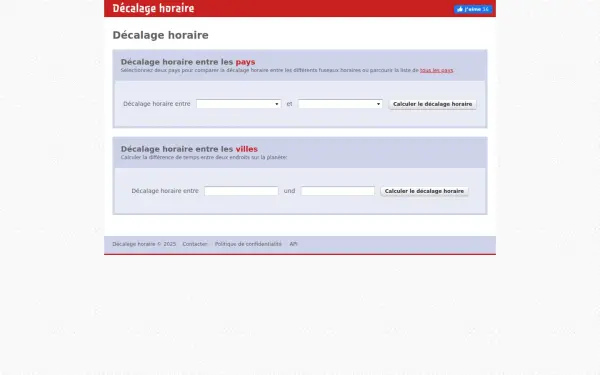Screen dimensions: 600x375
Task: Click the 'Décalage horaire entre les villes' heading
Action: [x=189, y=149]
